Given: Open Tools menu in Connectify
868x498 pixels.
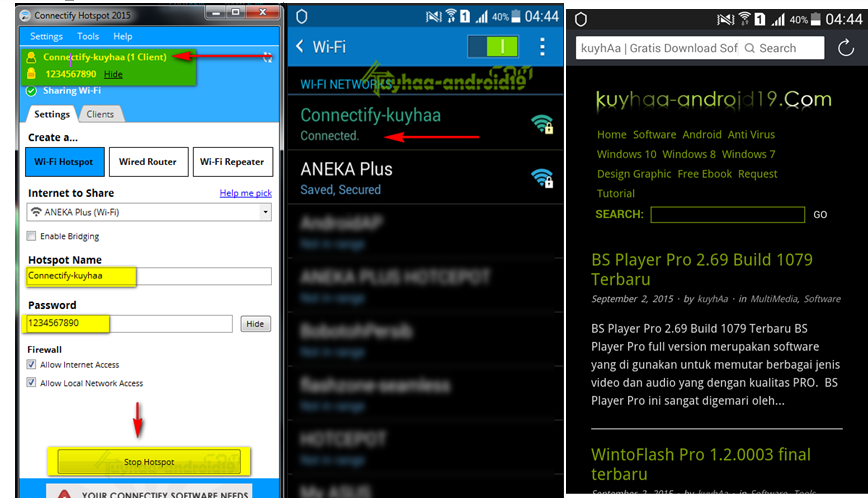Looking at the screenshot, I should point(88,37).
